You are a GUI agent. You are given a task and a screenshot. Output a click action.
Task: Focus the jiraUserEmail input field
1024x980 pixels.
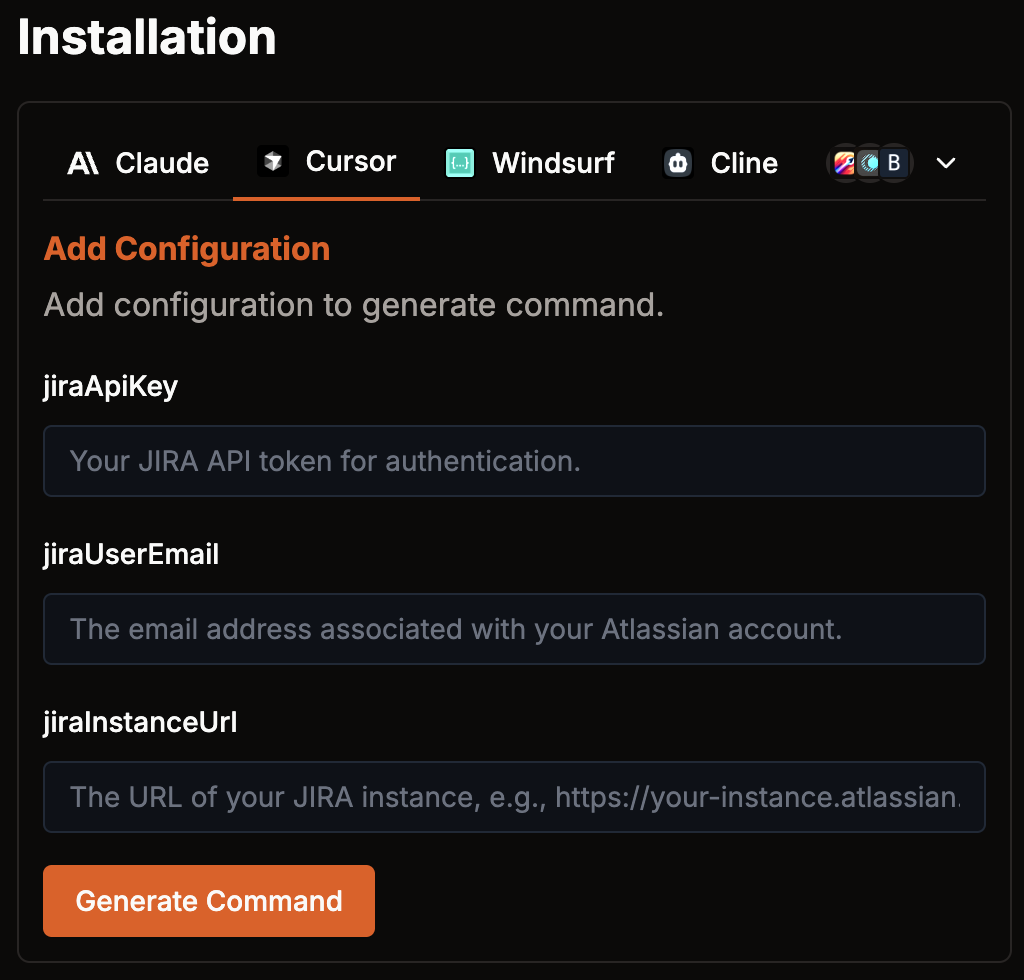[514, 629]
